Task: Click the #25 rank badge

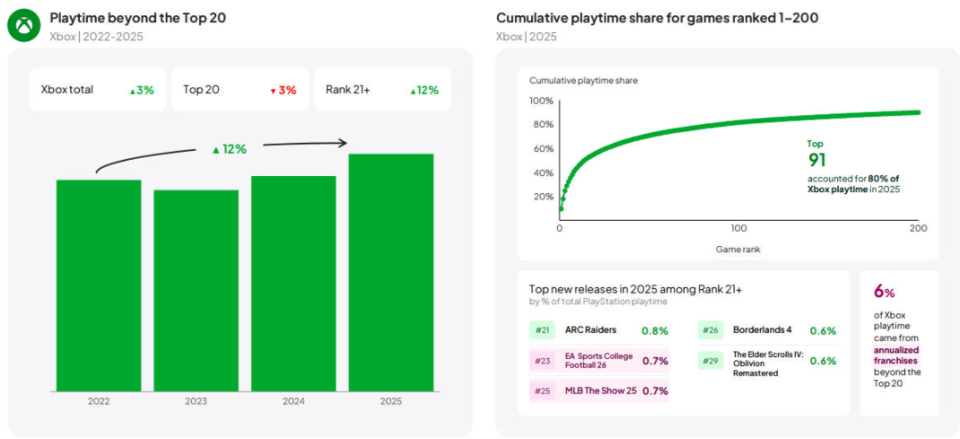Action: 543,390
